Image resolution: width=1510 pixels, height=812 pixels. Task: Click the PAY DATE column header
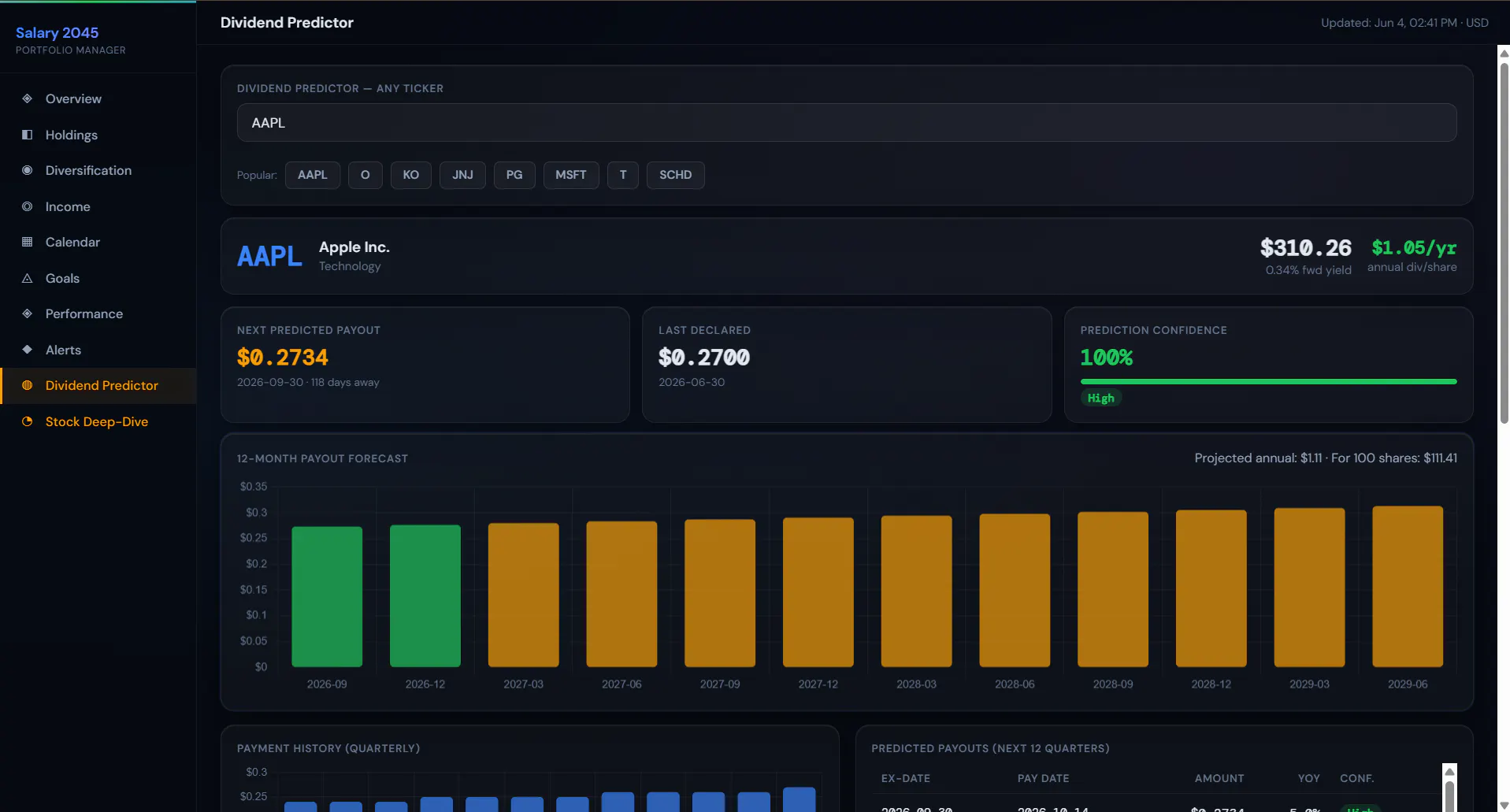[x=1044, y=778]
